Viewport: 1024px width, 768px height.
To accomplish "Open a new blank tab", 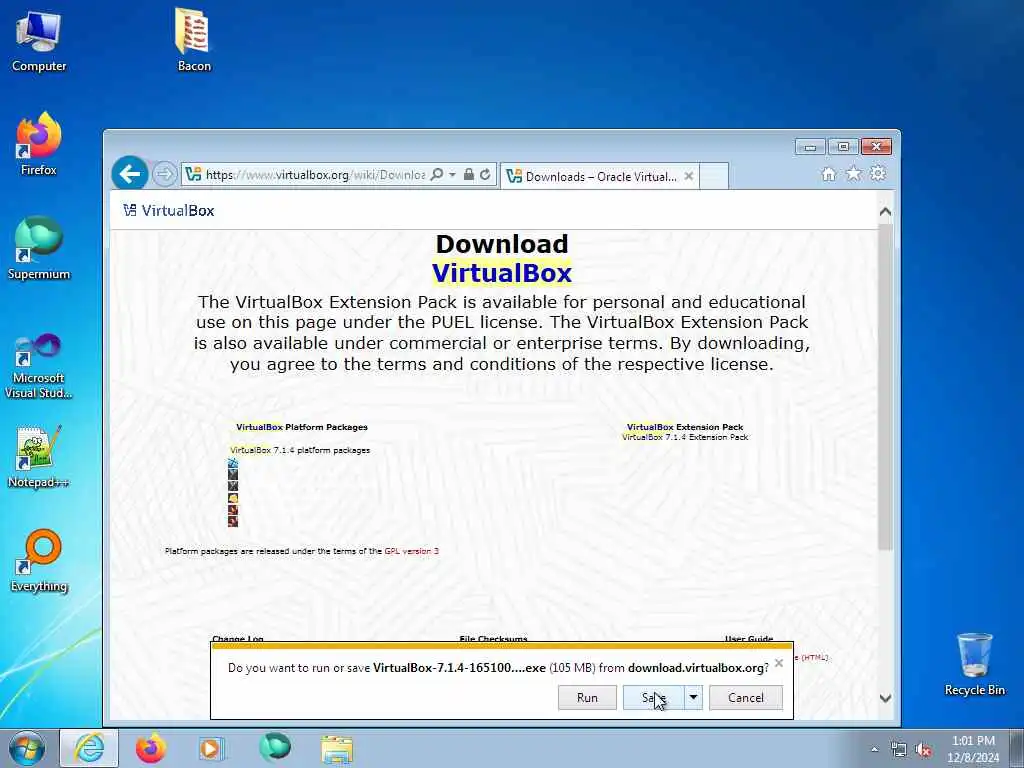I will tap(714, 176).
